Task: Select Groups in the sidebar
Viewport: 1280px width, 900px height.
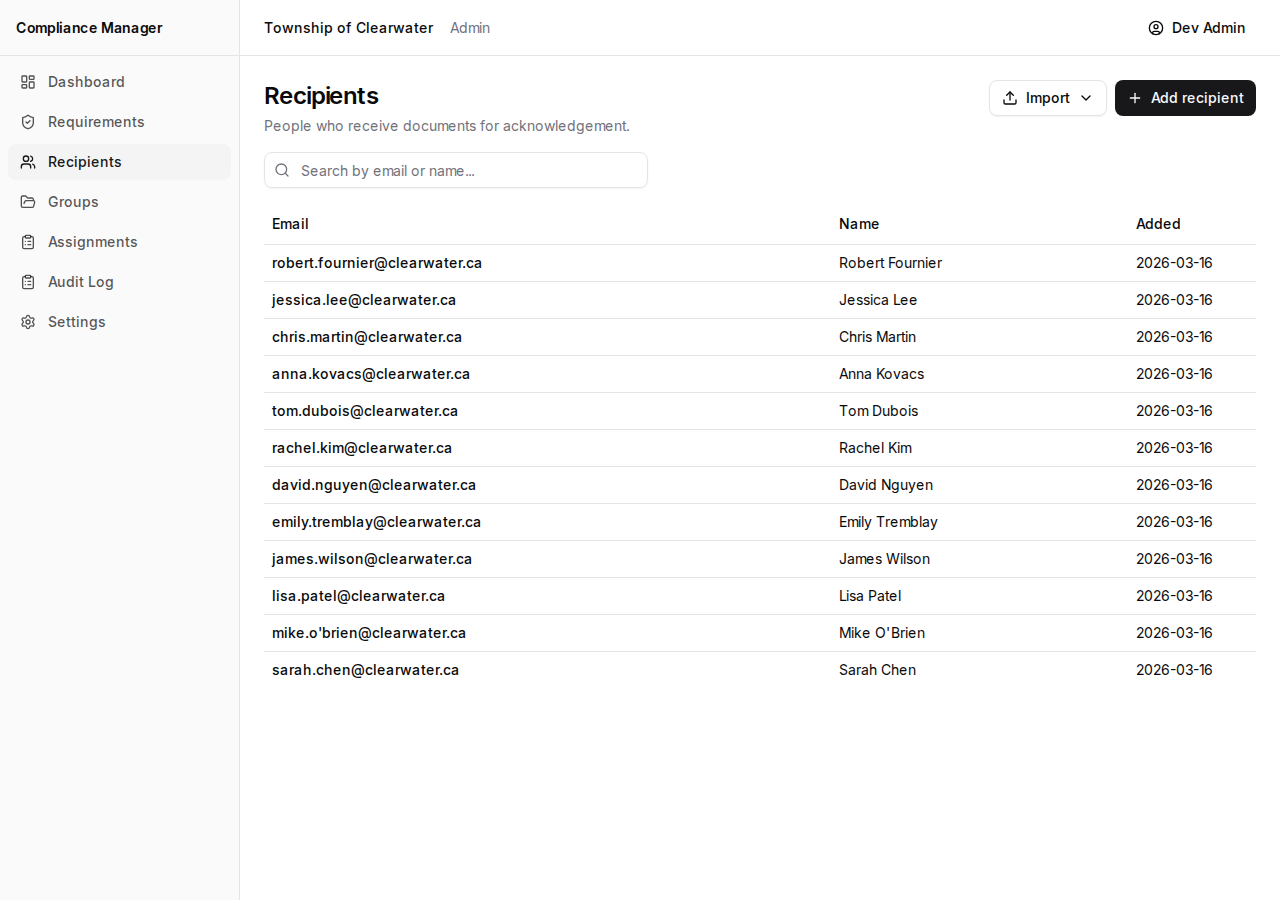Action: pos(119,202)
